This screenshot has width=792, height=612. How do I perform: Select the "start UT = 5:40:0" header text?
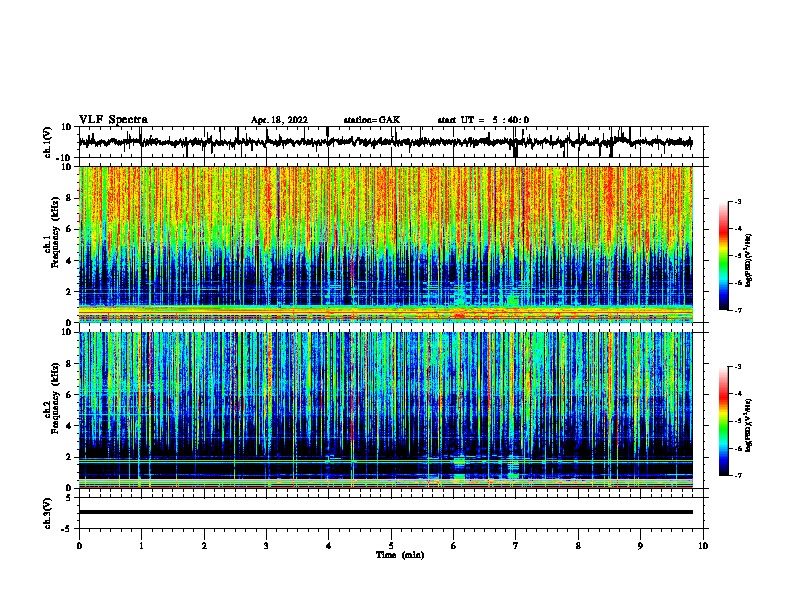click(483, 120)
